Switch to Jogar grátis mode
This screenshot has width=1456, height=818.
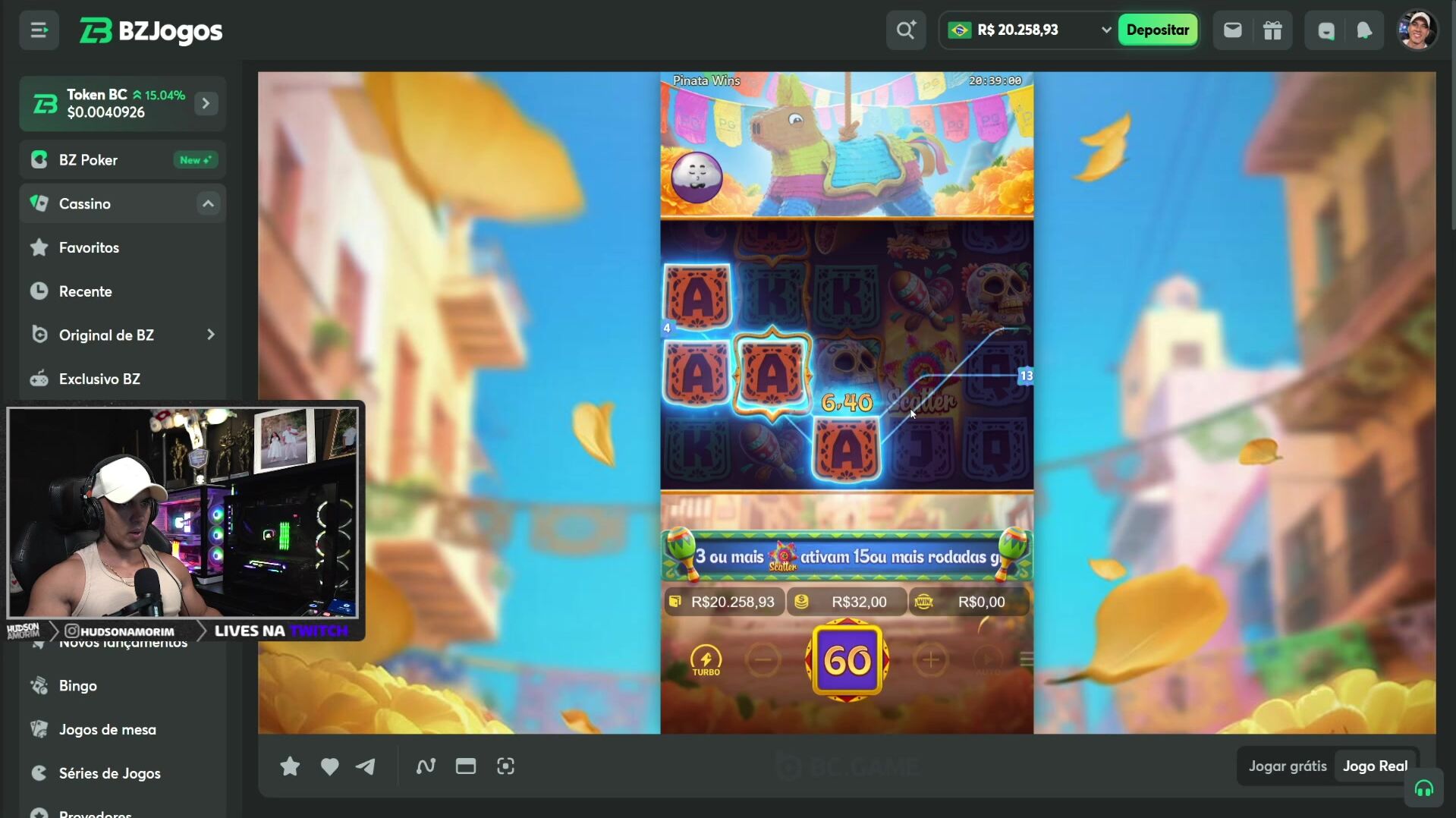point(1288,766)
